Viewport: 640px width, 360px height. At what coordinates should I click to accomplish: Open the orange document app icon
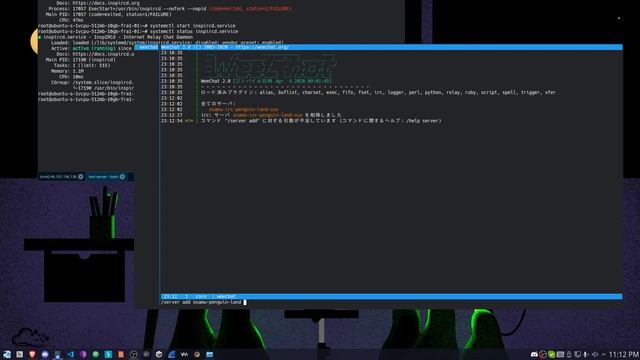[121, 354]
